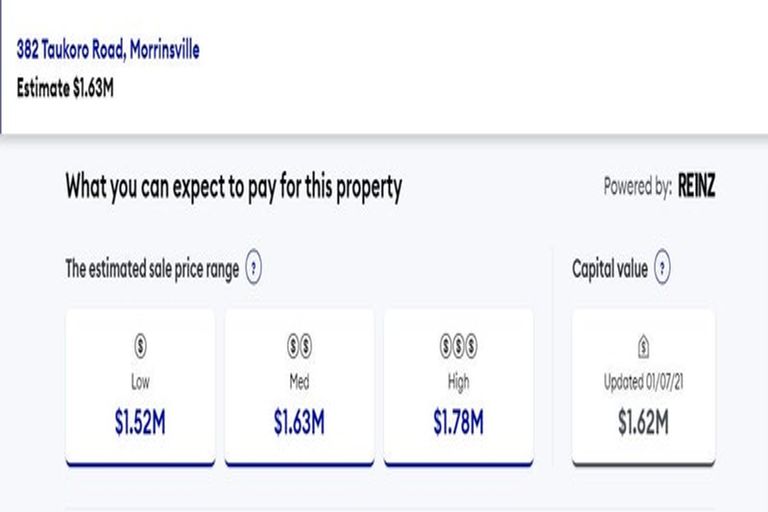768x512 pixels.
Task: Open the 382 Taukoro Road, Morrinsville link
Action: [108, 49]
